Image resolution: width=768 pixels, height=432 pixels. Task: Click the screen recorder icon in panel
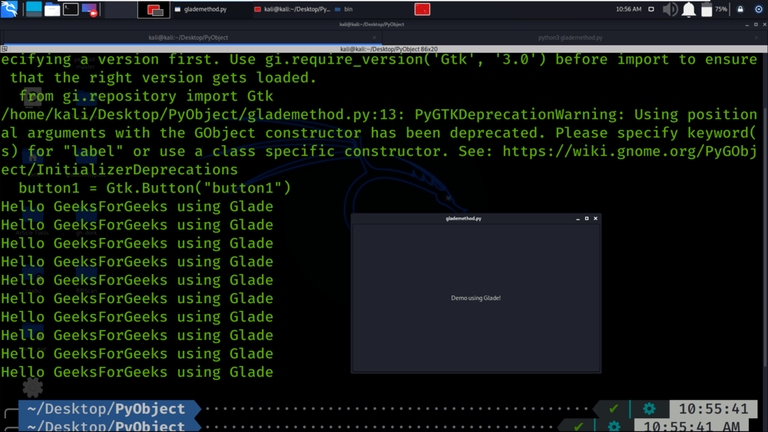(x=90, y=9)
